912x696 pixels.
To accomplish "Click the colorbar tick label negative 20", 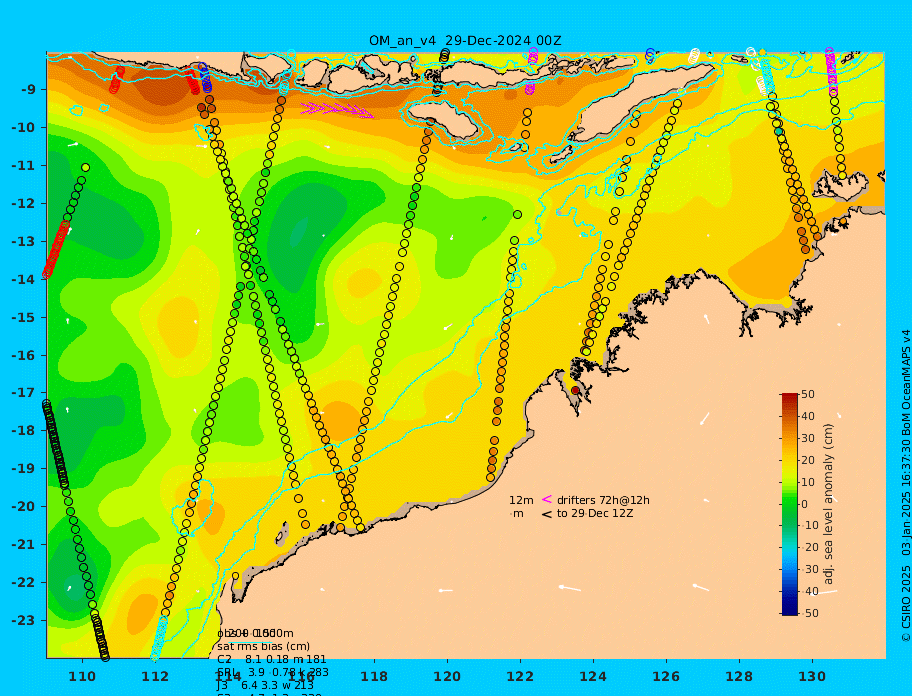I will (x=810, y=547).
